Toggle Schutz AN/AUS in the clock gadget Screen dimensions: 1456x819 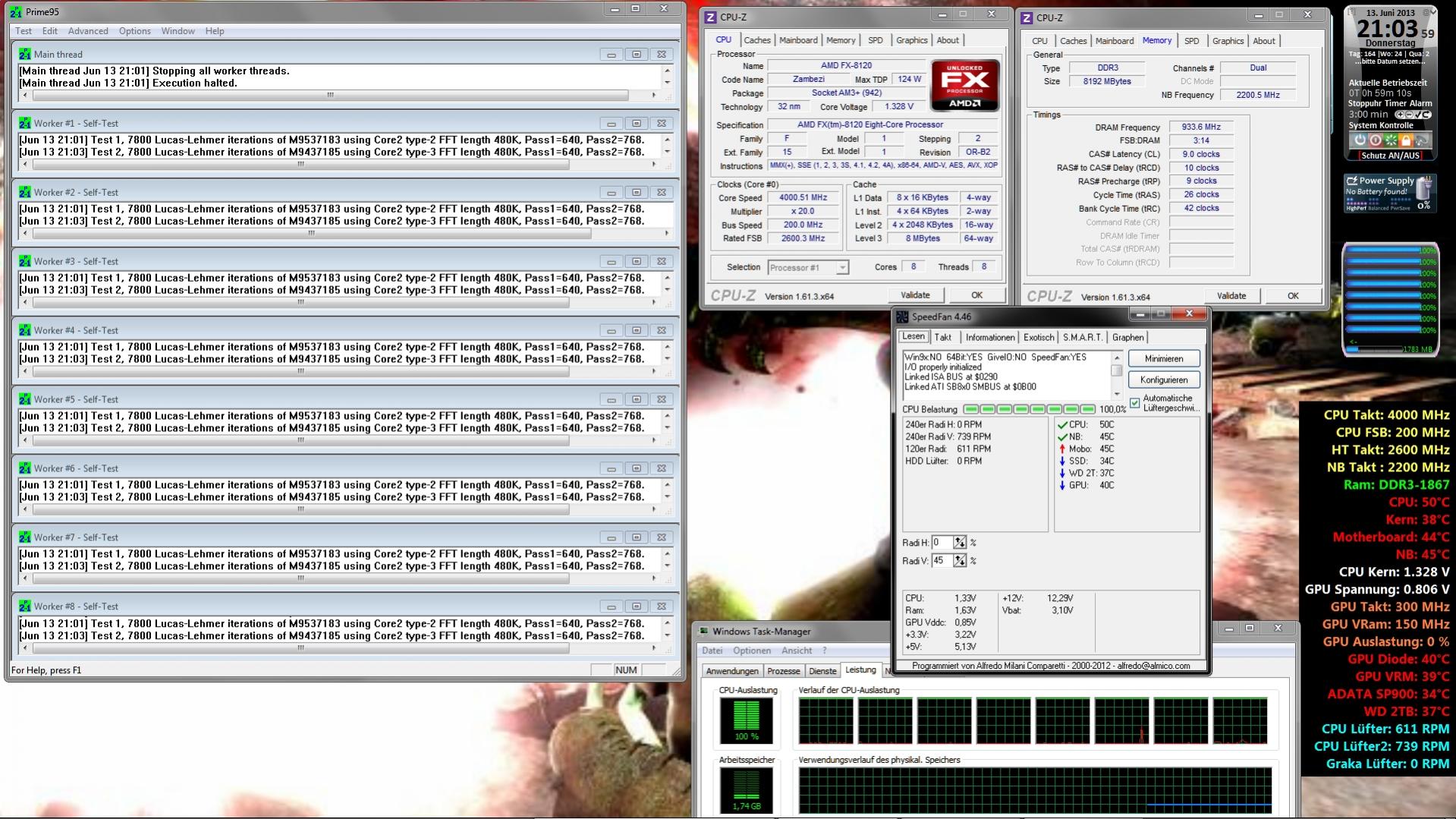(x=1390, y=156)
